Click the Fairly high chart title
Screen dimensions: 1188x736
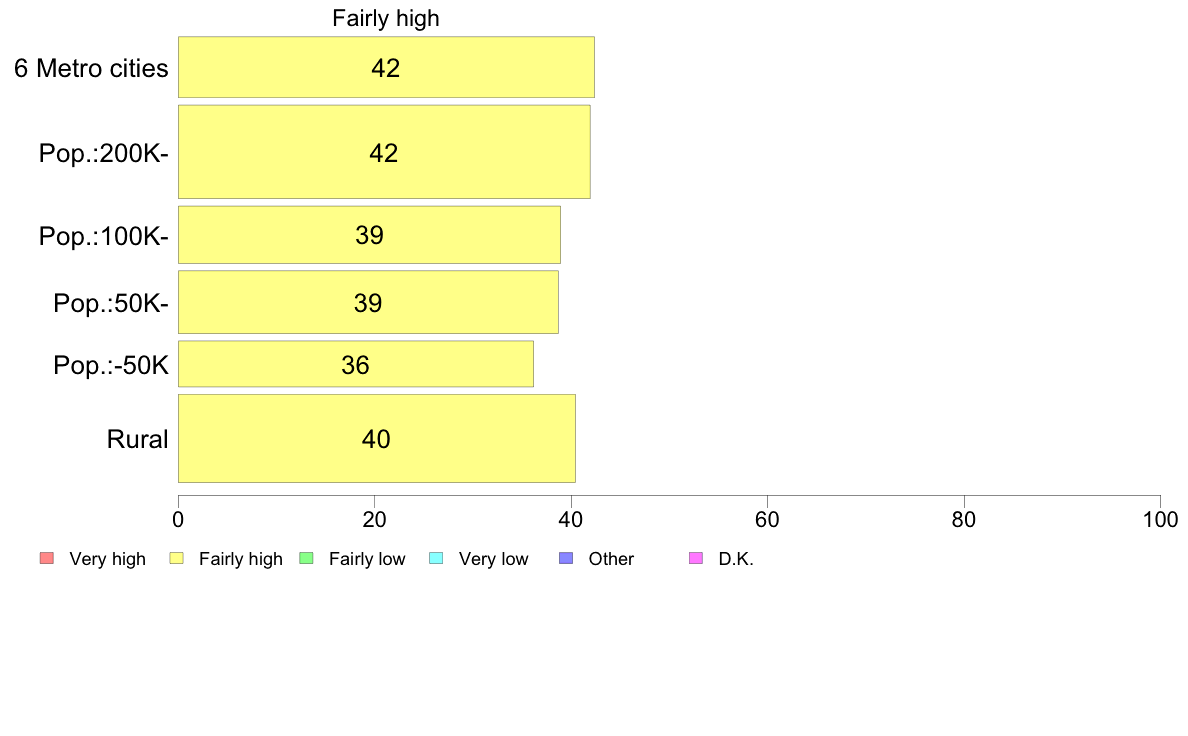[386, 18]
